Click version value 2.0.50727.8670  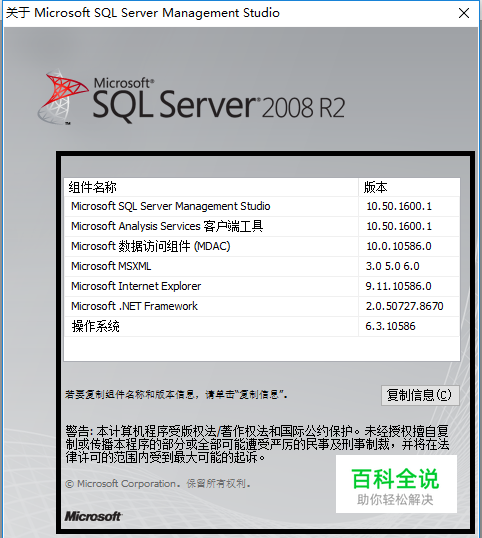pos(404,306)
